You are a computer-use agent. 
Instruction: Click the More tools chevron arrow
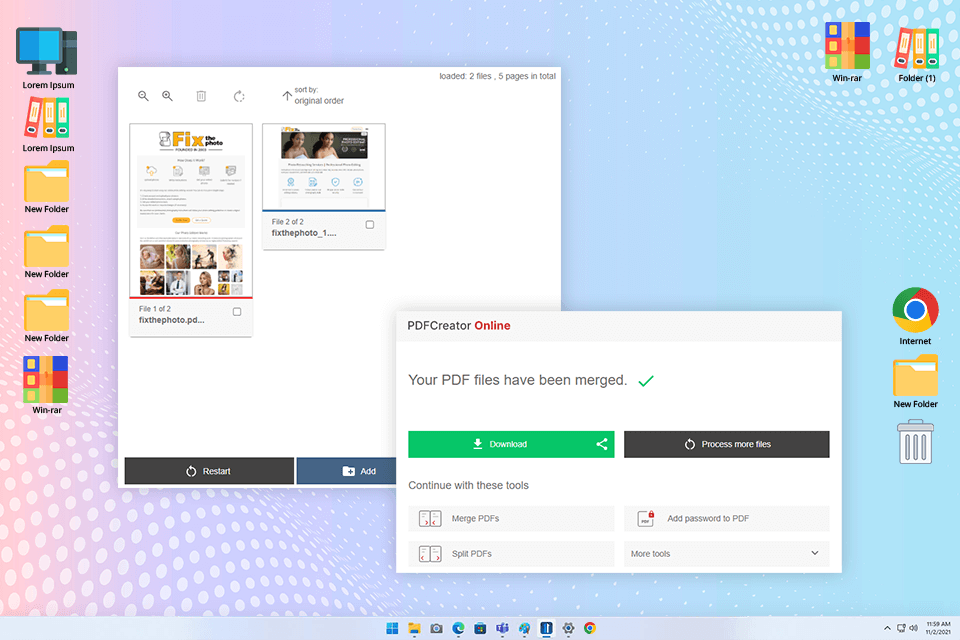(815, 553)
